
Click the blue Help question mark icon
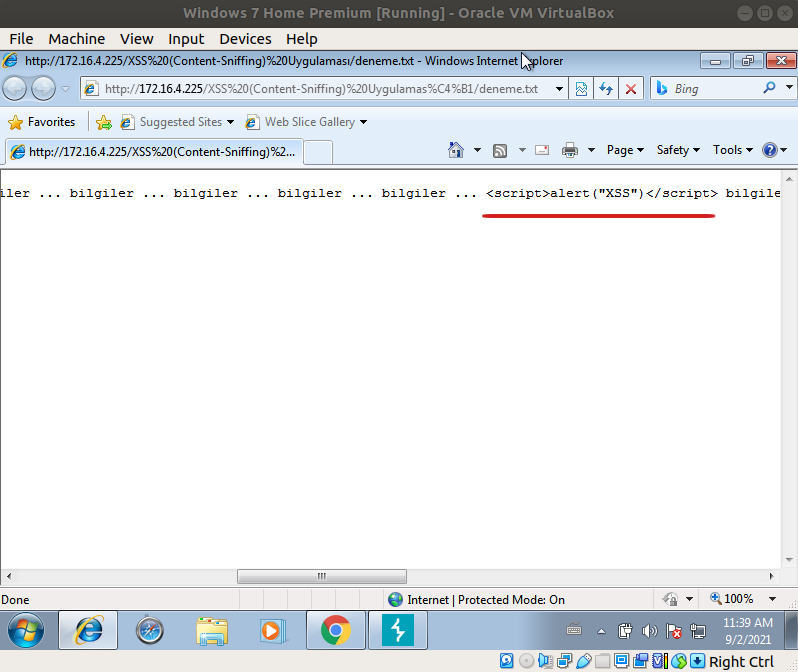(770, 150)
